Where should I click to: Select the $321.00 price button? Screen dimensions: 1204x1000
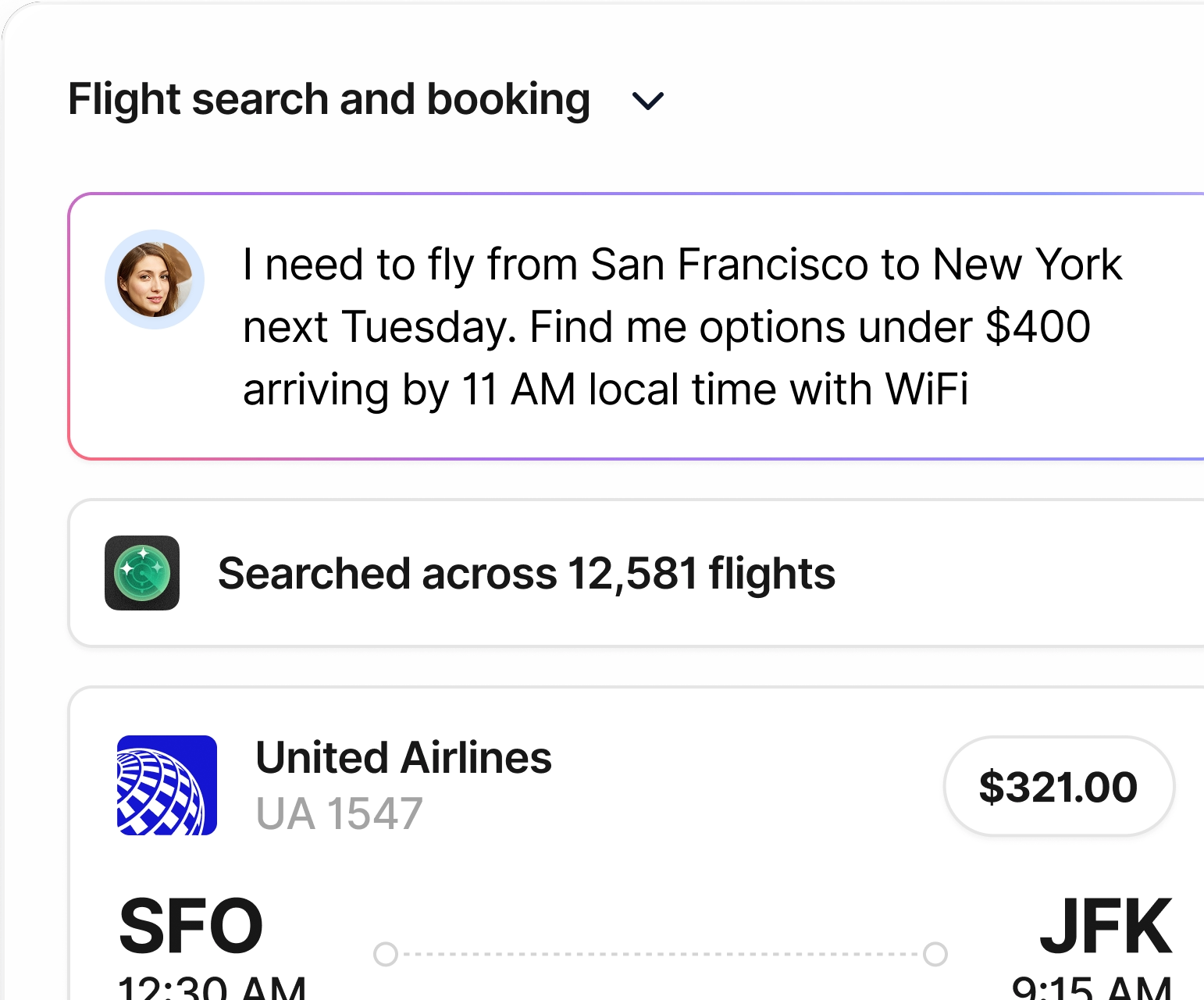pos(1058,786)
